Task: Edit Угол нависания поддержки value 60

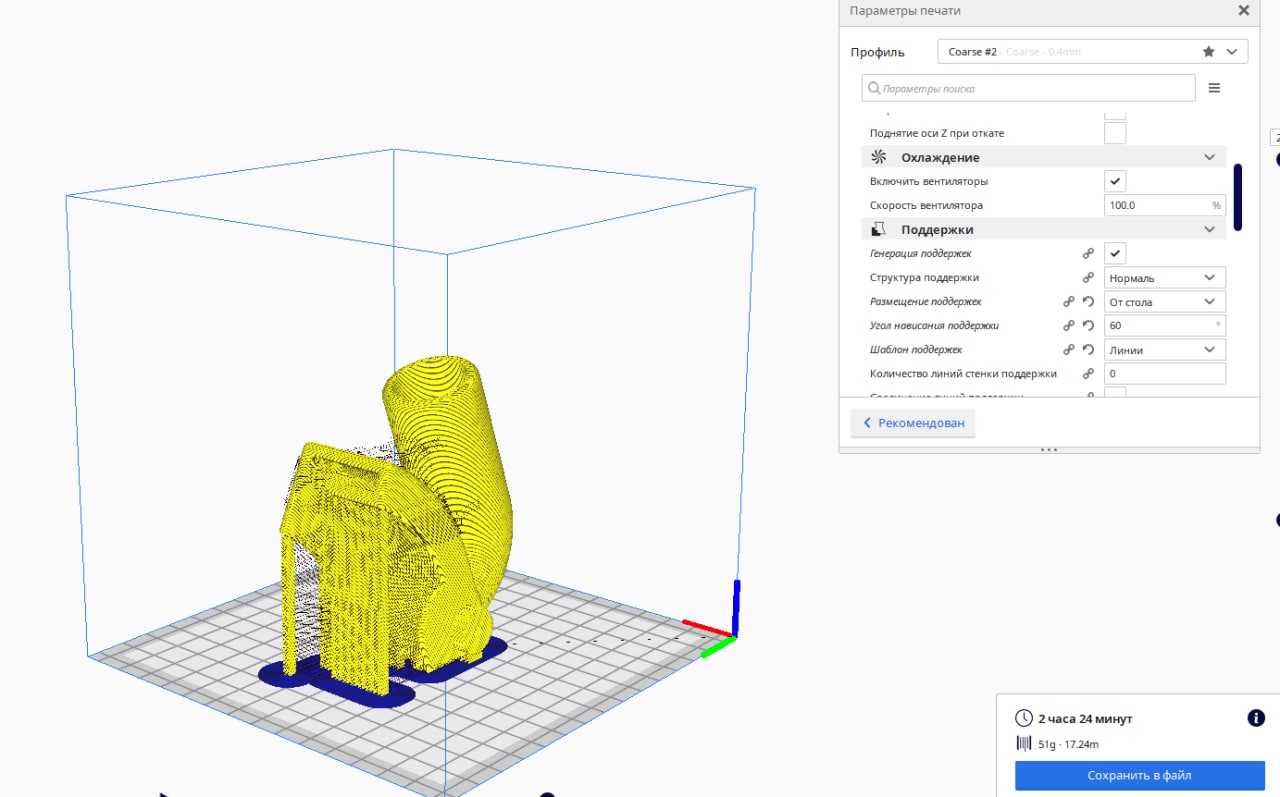Action: [1165, 325]
